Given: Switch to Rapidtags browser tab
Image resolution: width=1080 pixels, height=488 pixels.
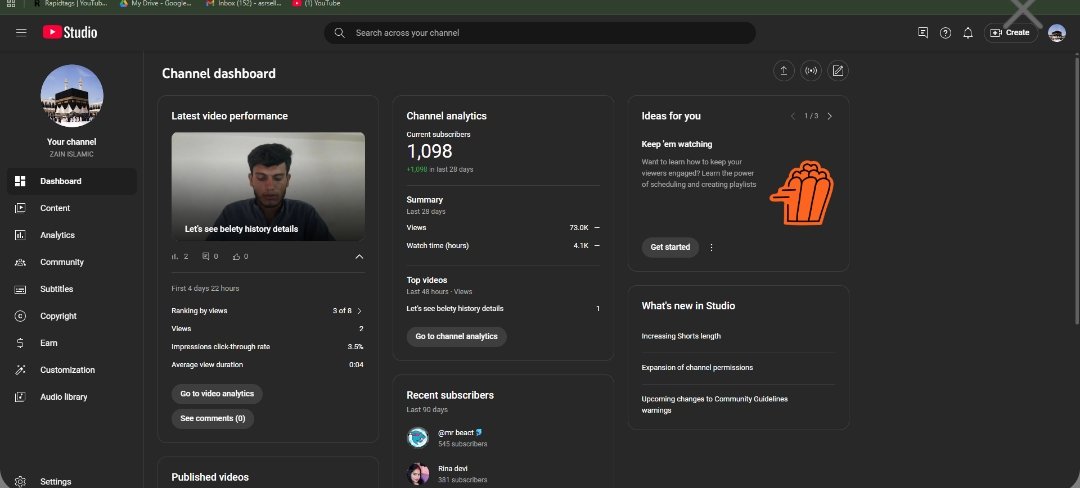Looking at the screenshot, I should tap(71, 3).
